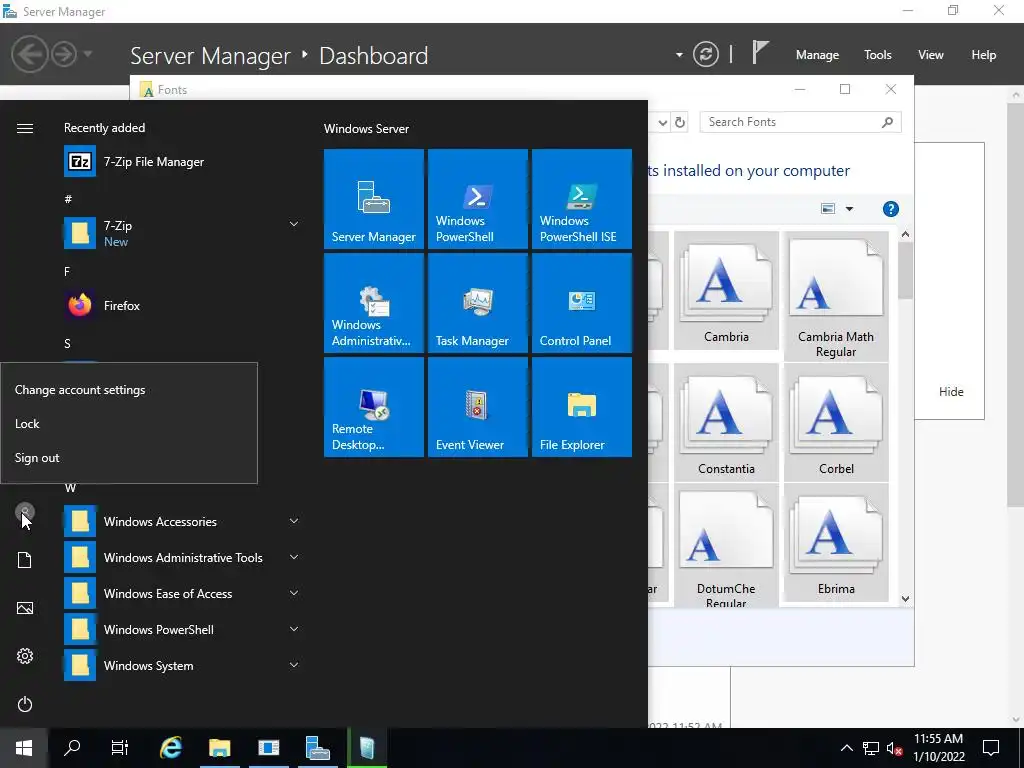1024x768 pixels.
Task: Expand the 7-Zip folder
Action: (x=294, y=224)
